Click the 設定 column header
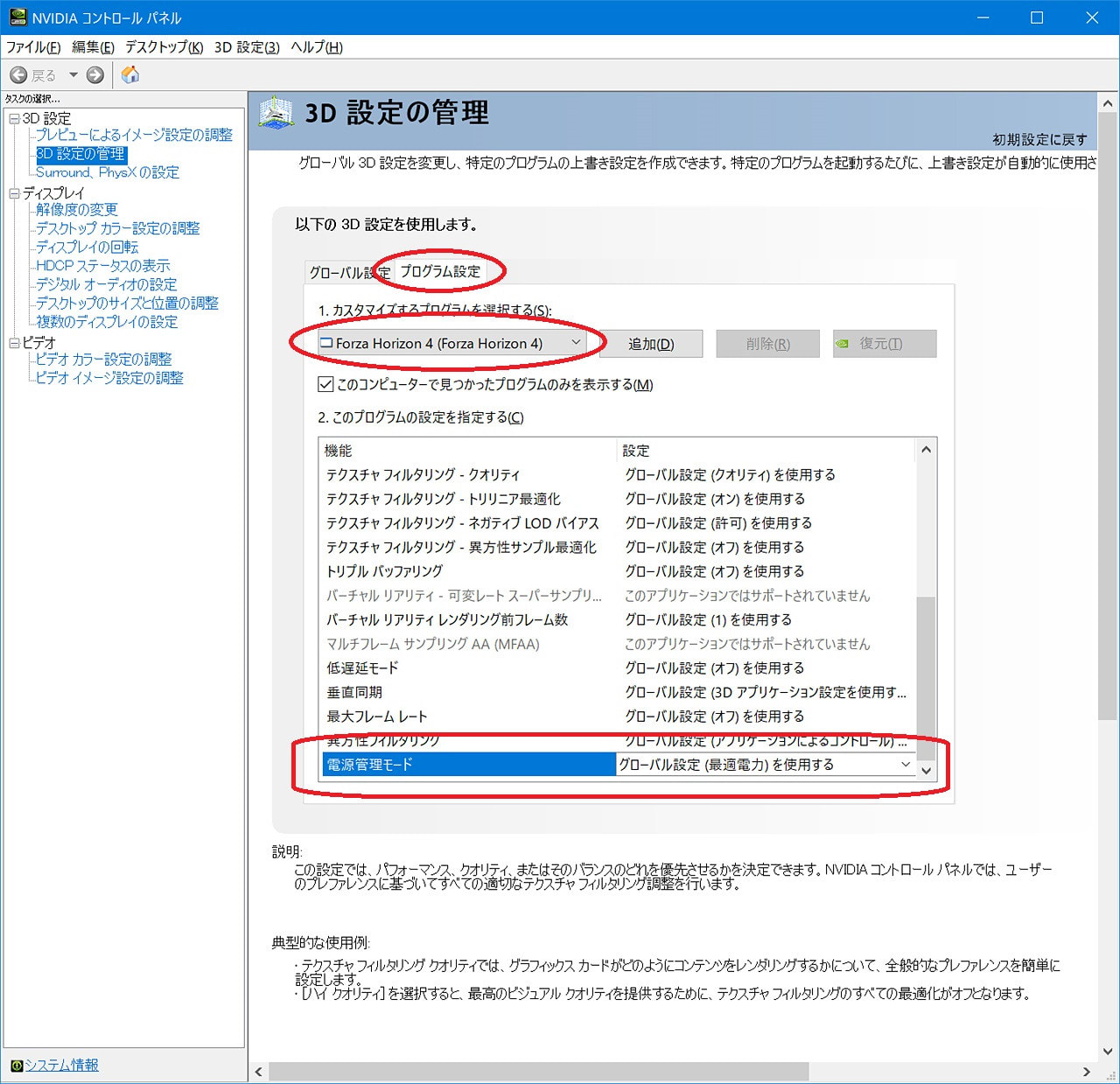 [x=766, y=451]
